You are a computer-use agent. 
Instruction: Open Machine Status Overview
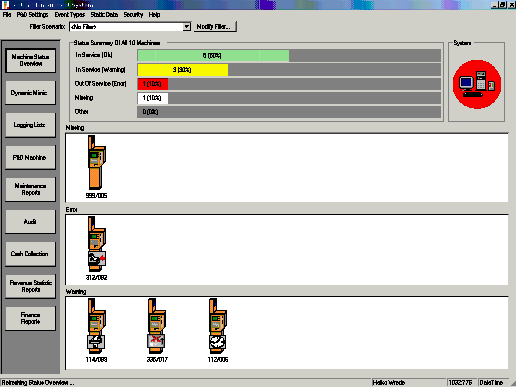[30, 60]
